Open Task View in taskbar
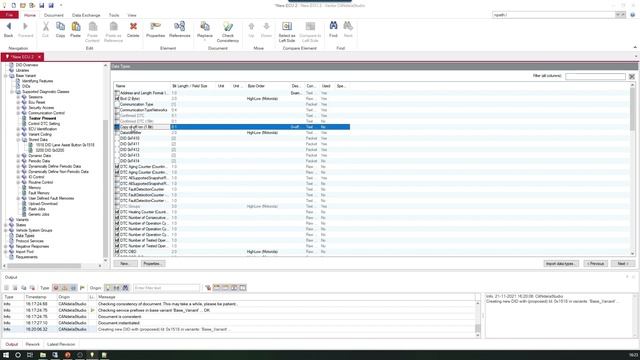Screen dimensions: 640x360 pyautogui.click(x=30, y=355)
